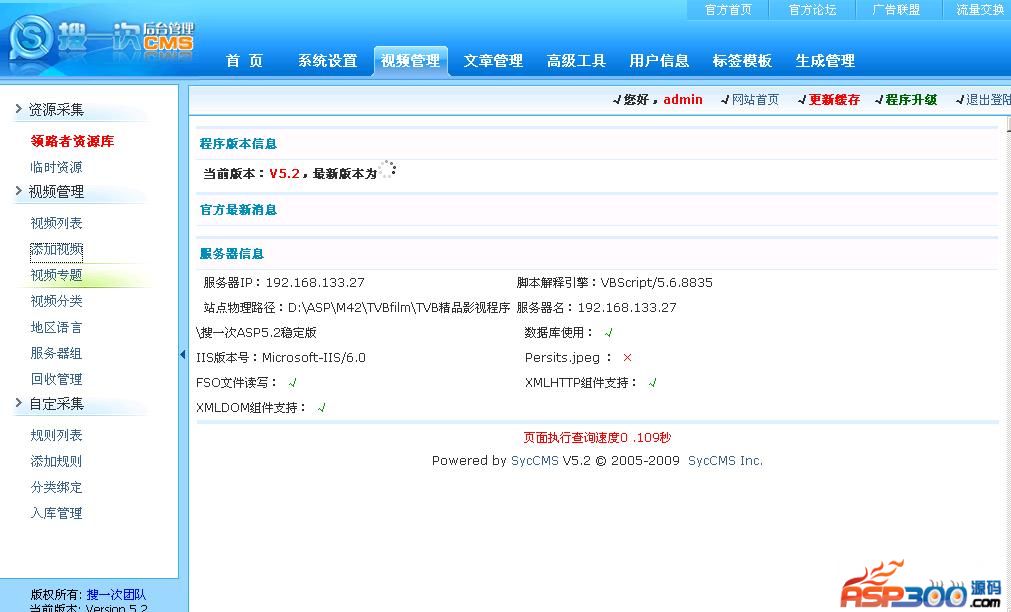This screenshot has height=612, width=1011.
Task: Click the red X next to Persits.jpeg
Action: (x=627, y=357)
